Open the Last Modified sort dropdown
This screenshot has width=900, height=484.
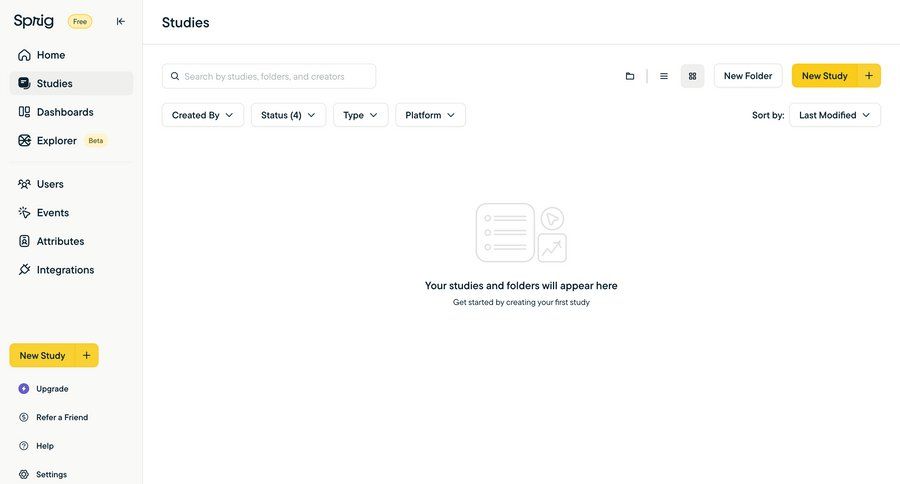coord(835,115)
